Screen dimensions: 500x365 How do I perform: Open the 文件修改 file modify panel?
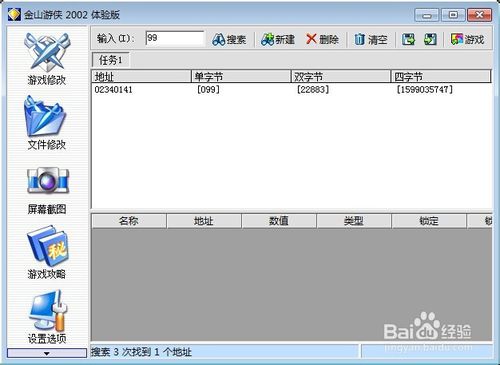pyautogui.click(x=47, y=123)
